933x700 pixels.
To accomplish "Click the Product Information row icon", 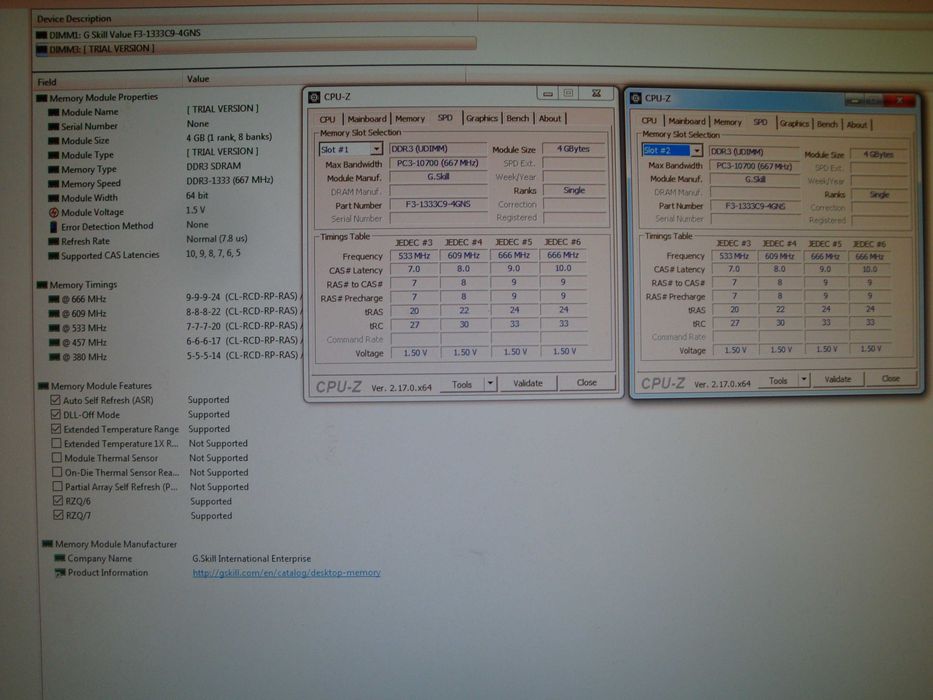I will point(60,573).
